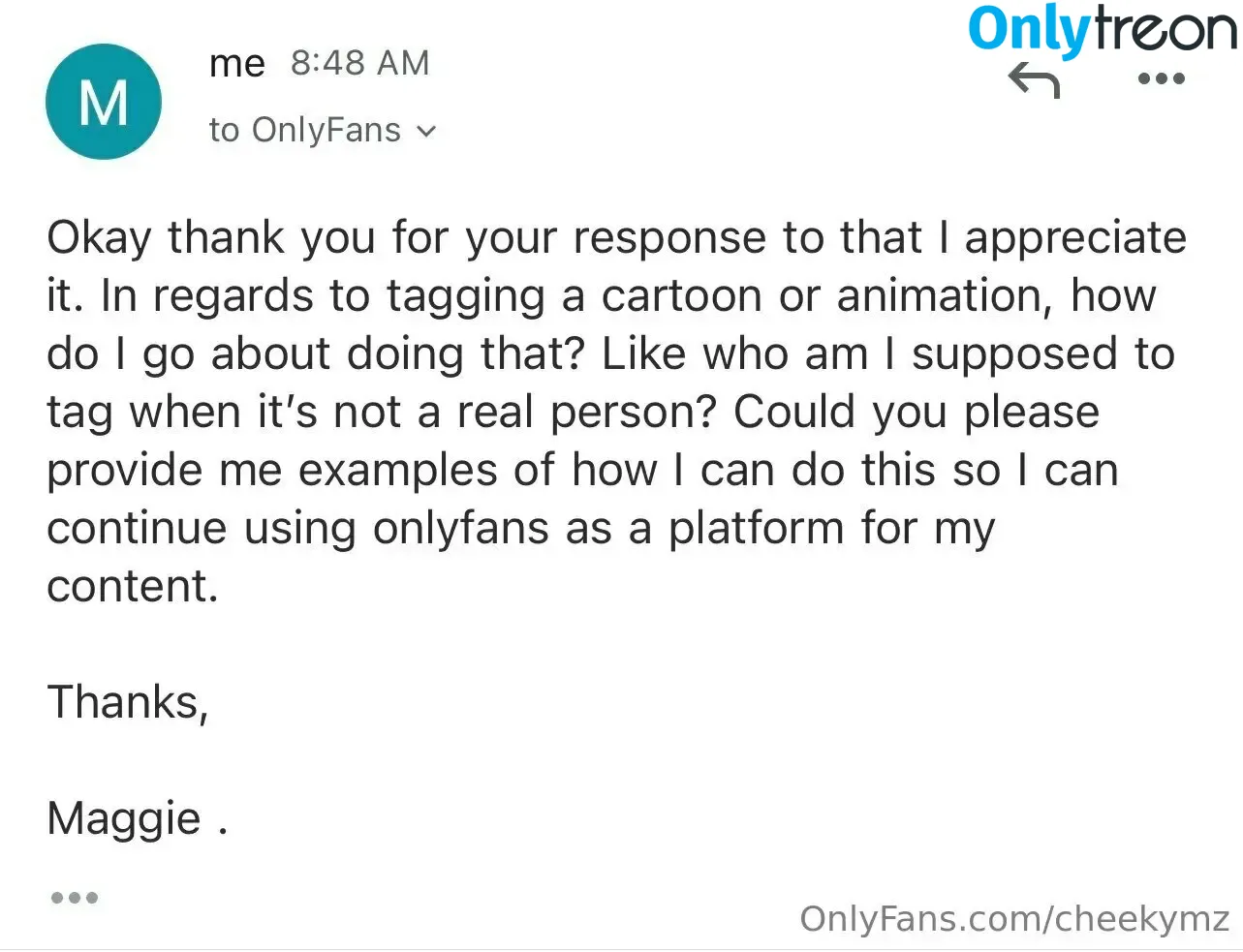Expand recipient details chevron beside OnlyFans
1243x952 pixels.
click(426, 131)
